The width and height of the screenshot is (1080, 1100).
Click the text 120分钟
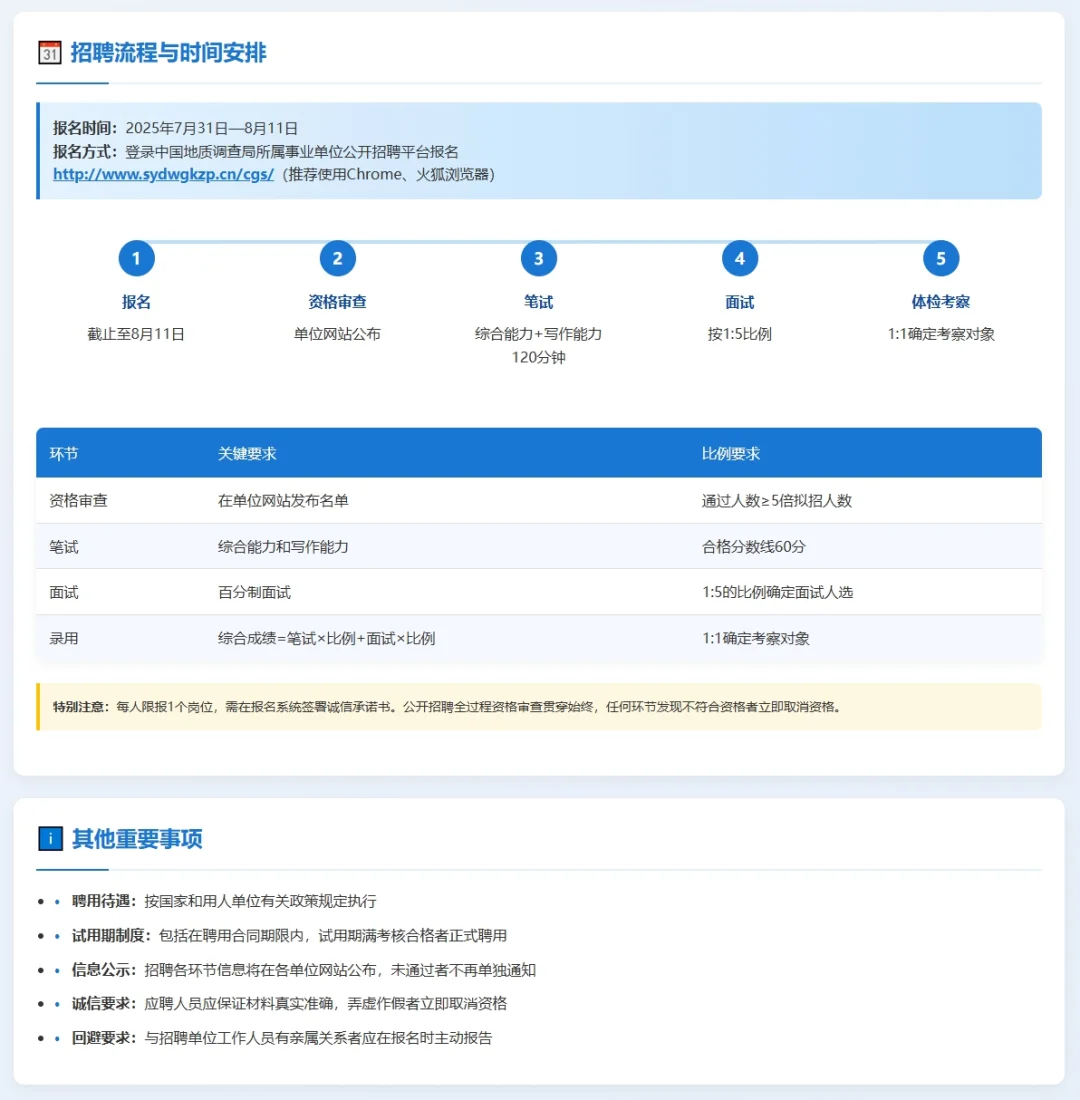point(539,358)
